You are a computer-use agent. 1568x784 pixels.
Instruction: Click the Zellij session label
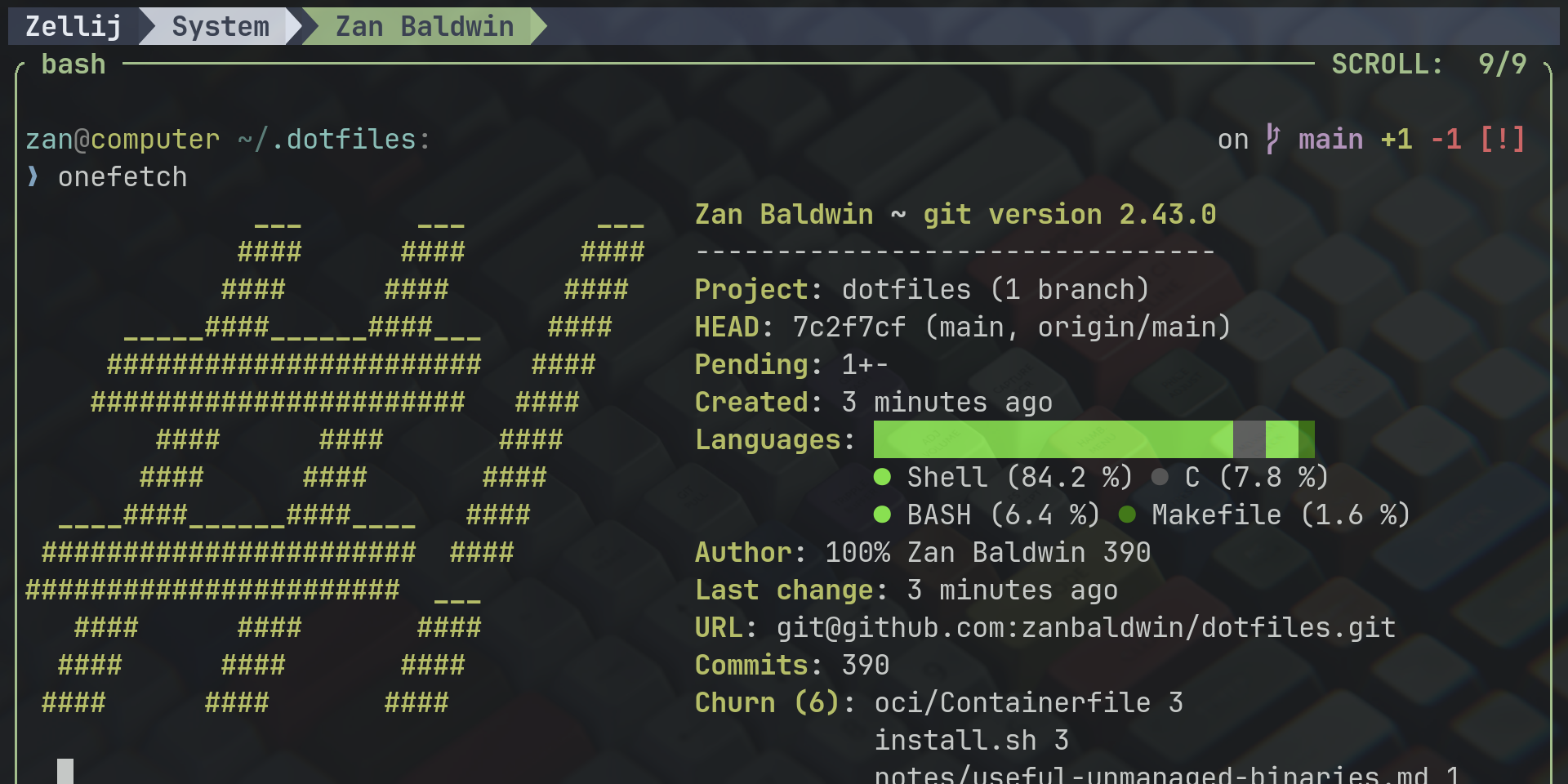pos(73,26)
